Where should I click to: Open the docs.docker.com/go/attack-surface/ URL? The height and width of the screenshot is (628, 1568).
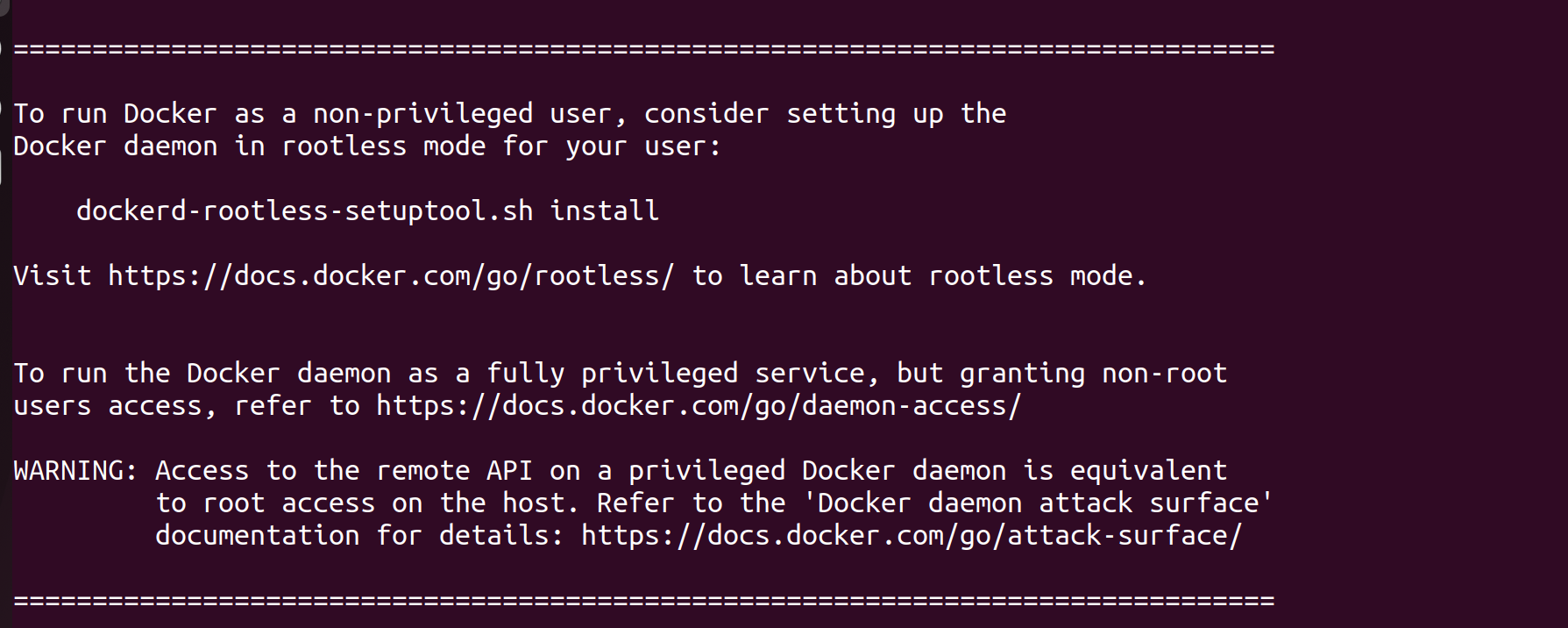912,537
